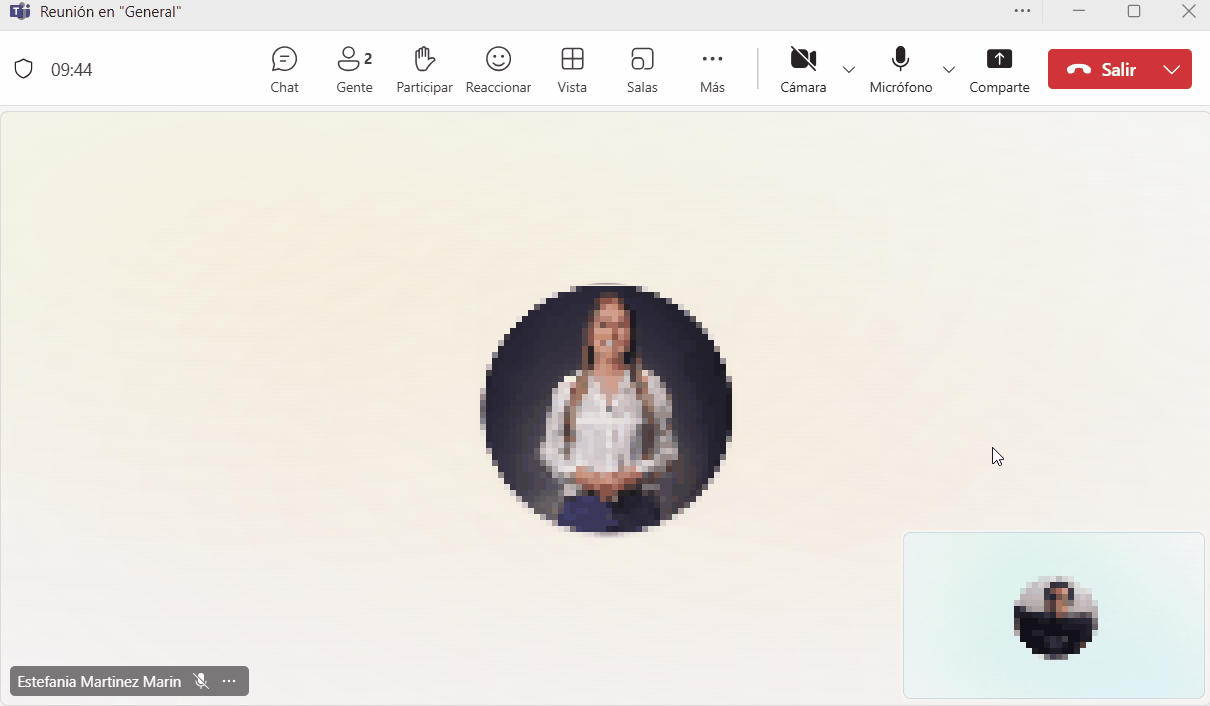1210x706 pixels.
Task: Mute the Micrófono
Action: [900, 69]
